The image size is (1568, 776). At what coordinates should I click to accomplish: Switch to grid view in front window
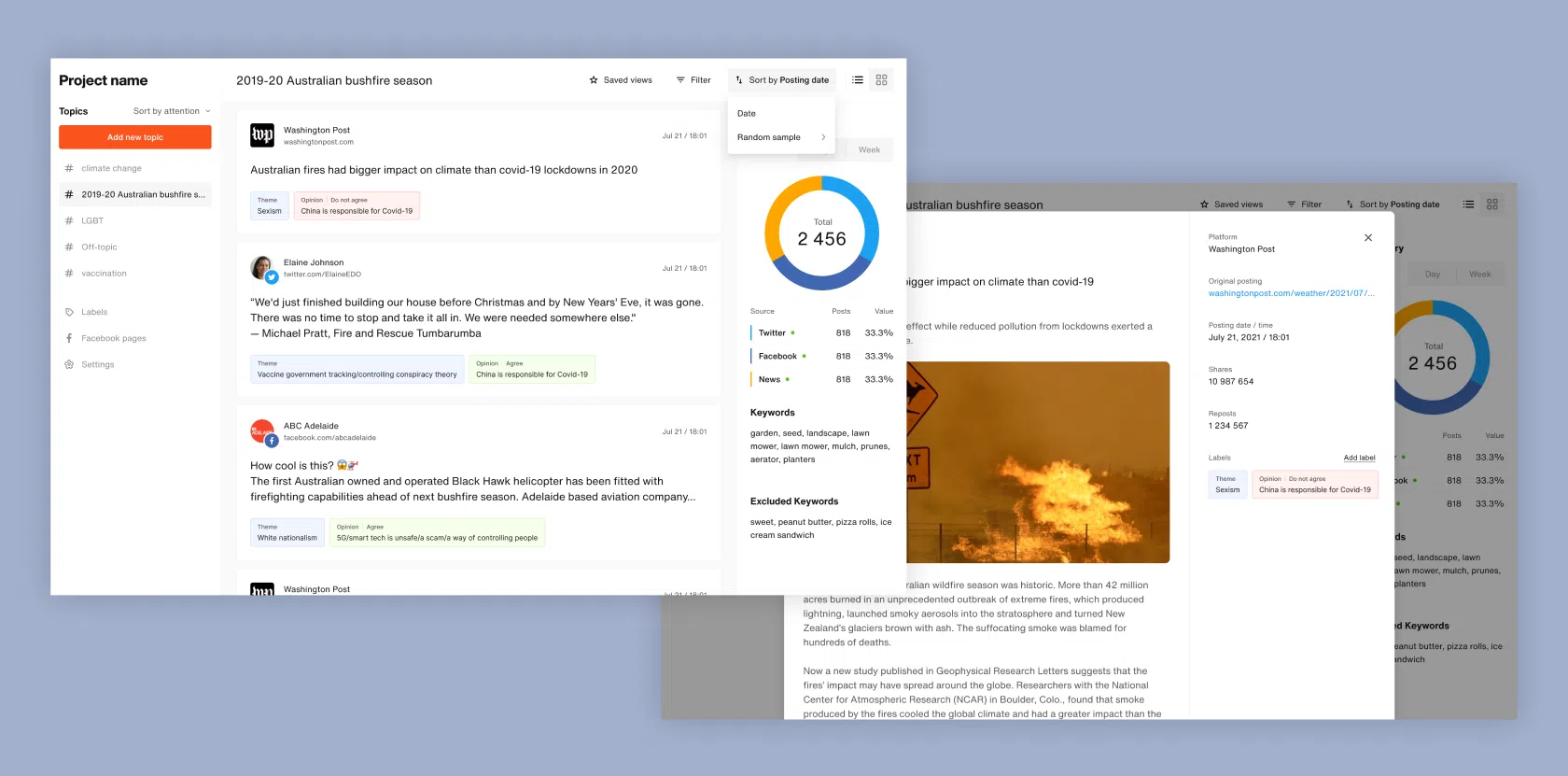tap(881, 80)
